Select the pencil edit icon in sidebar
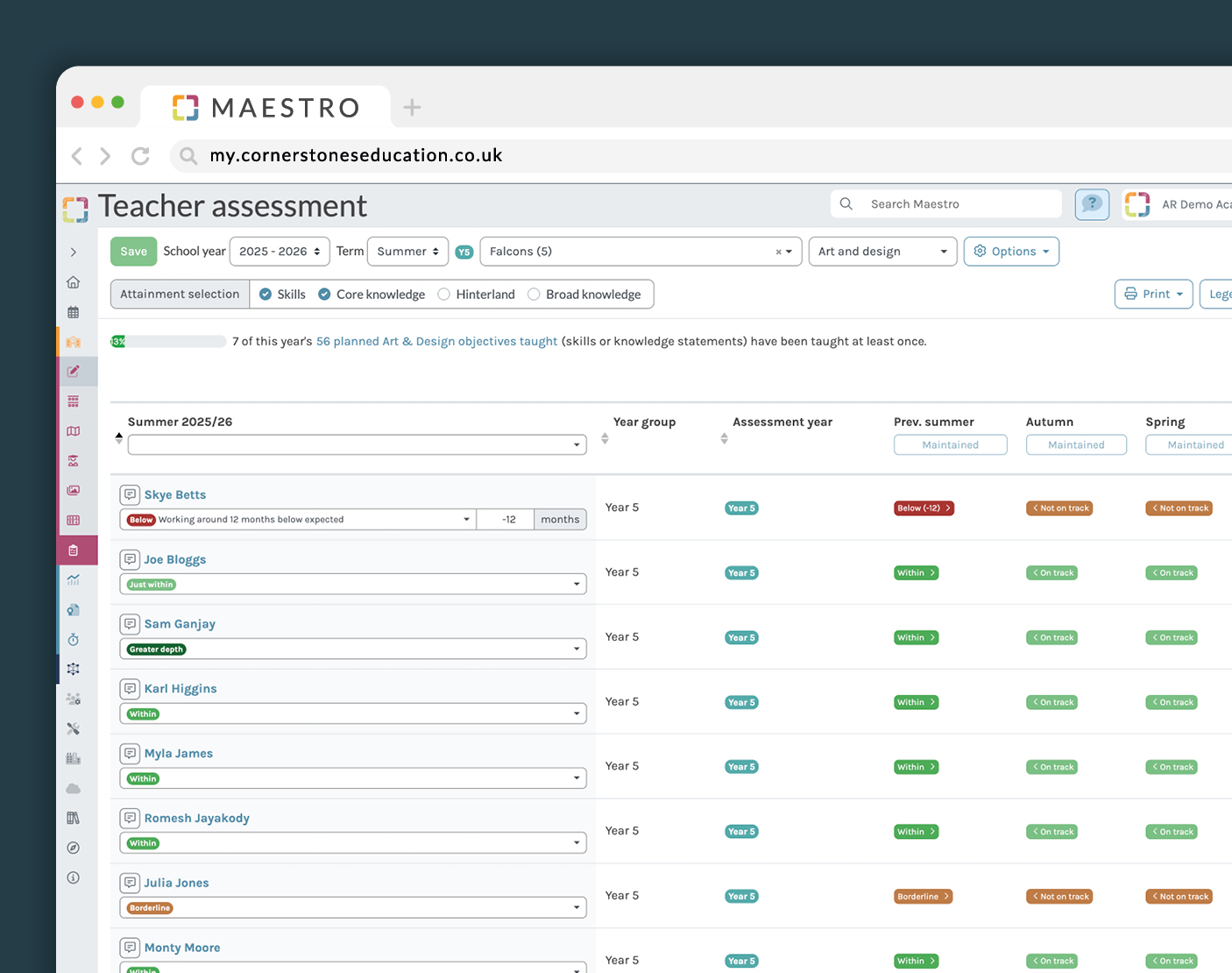 pos(74,371)
